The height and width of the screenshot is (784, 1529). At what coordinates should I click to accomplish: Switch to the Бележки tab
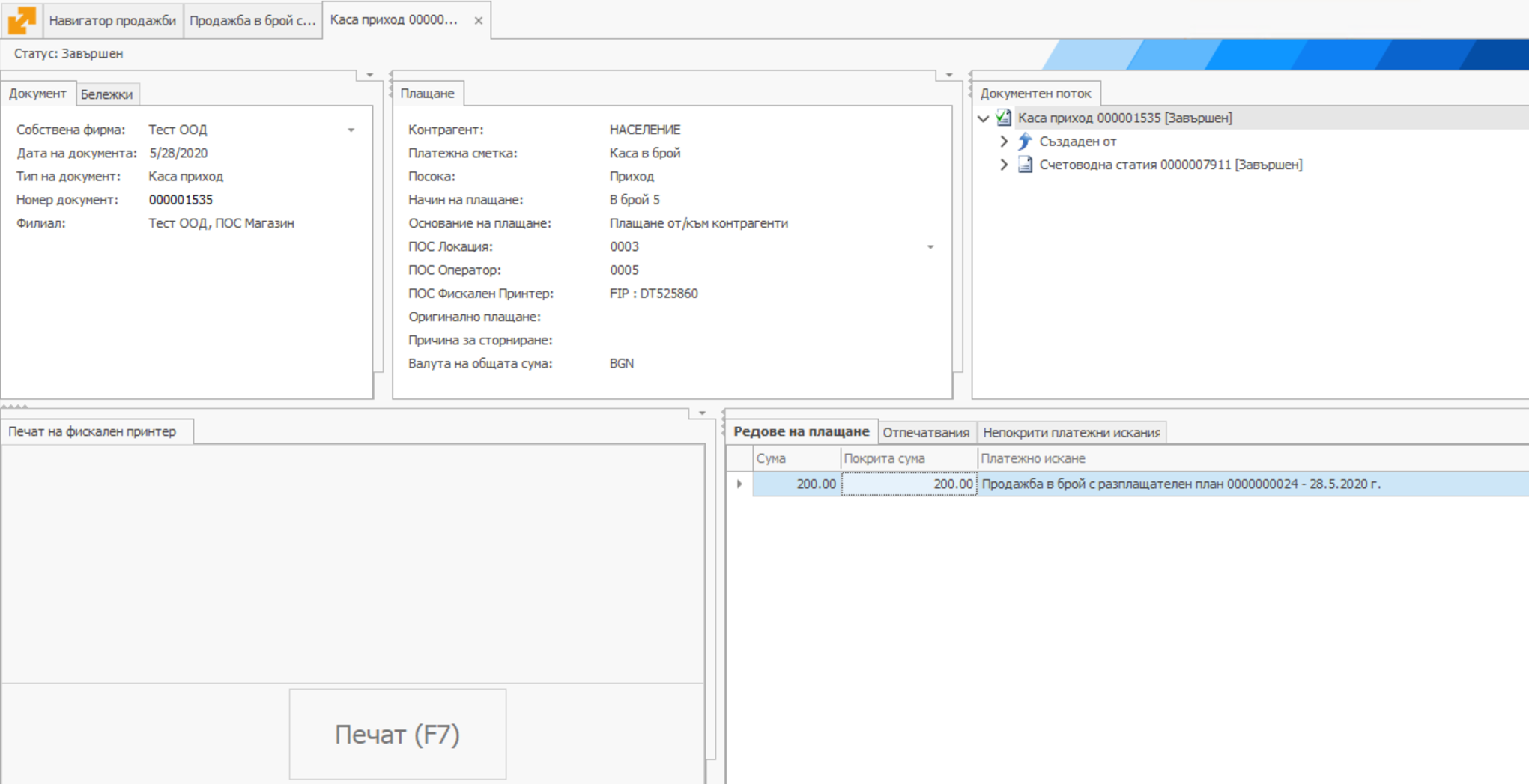click(x=106, y=94)
